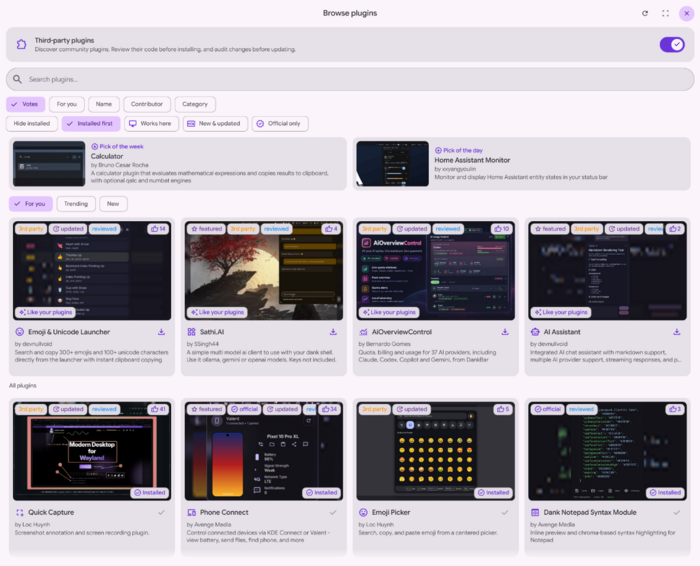Viewport: 700px width, 566px height.
Task: Click the grid icon beside Sathi.AI
Action: point(192,332)
